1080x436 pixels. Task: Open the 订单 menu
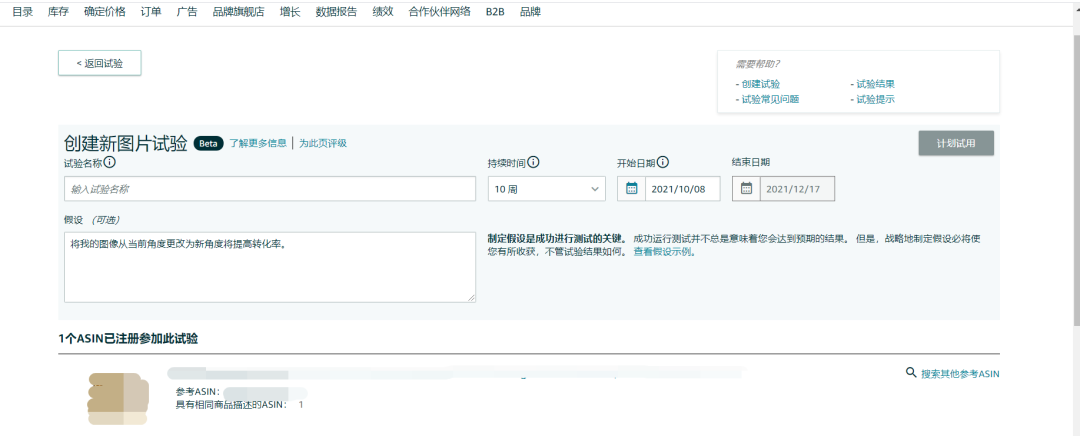coord(151,12)
